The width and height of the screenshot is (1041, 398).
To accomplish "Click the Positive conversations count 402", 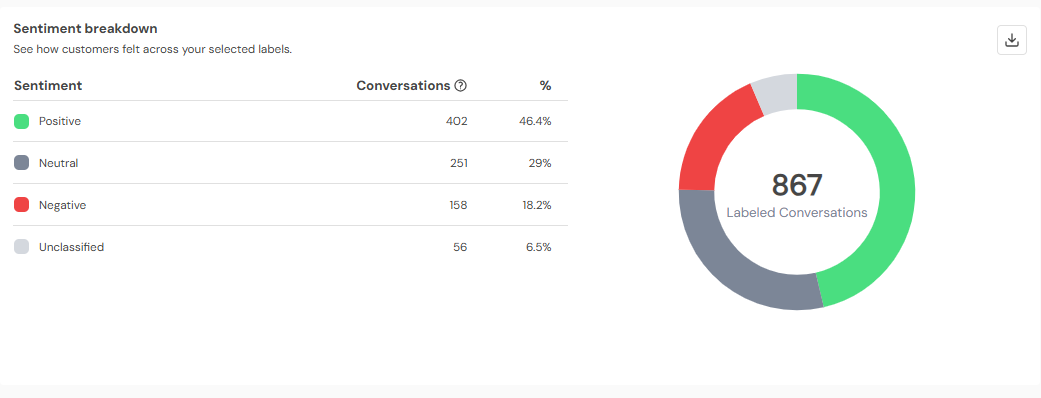I will 457,121.
